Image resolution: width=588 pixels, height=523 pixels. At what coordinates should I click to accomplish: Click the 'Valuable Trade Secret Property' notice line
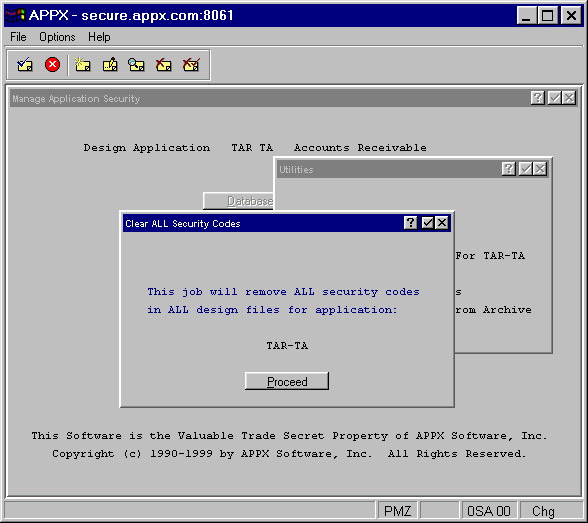pos(289,436)
